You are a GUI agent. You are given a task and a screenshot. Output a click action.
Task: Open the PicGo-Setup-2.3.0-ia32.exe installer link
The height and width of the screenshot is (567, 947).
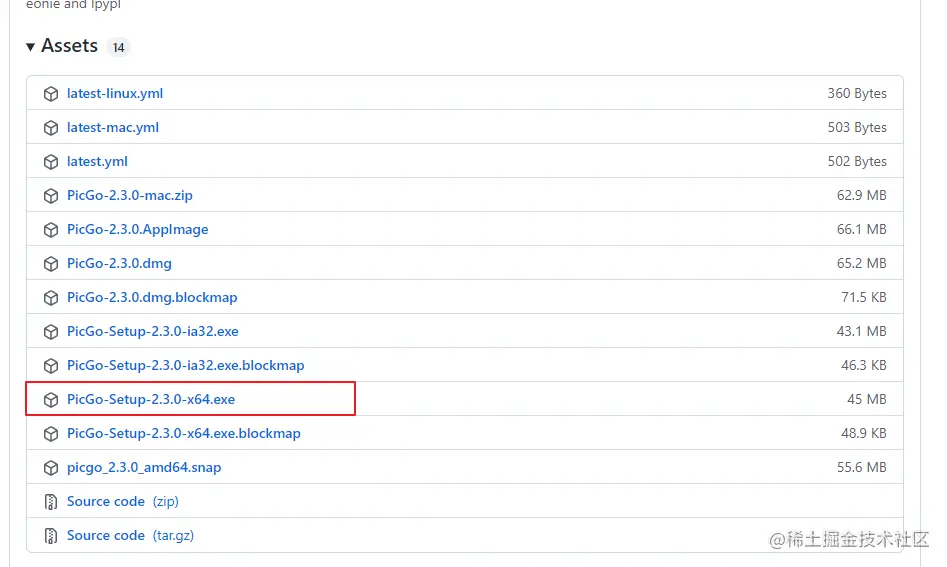[x=153, y=331]
